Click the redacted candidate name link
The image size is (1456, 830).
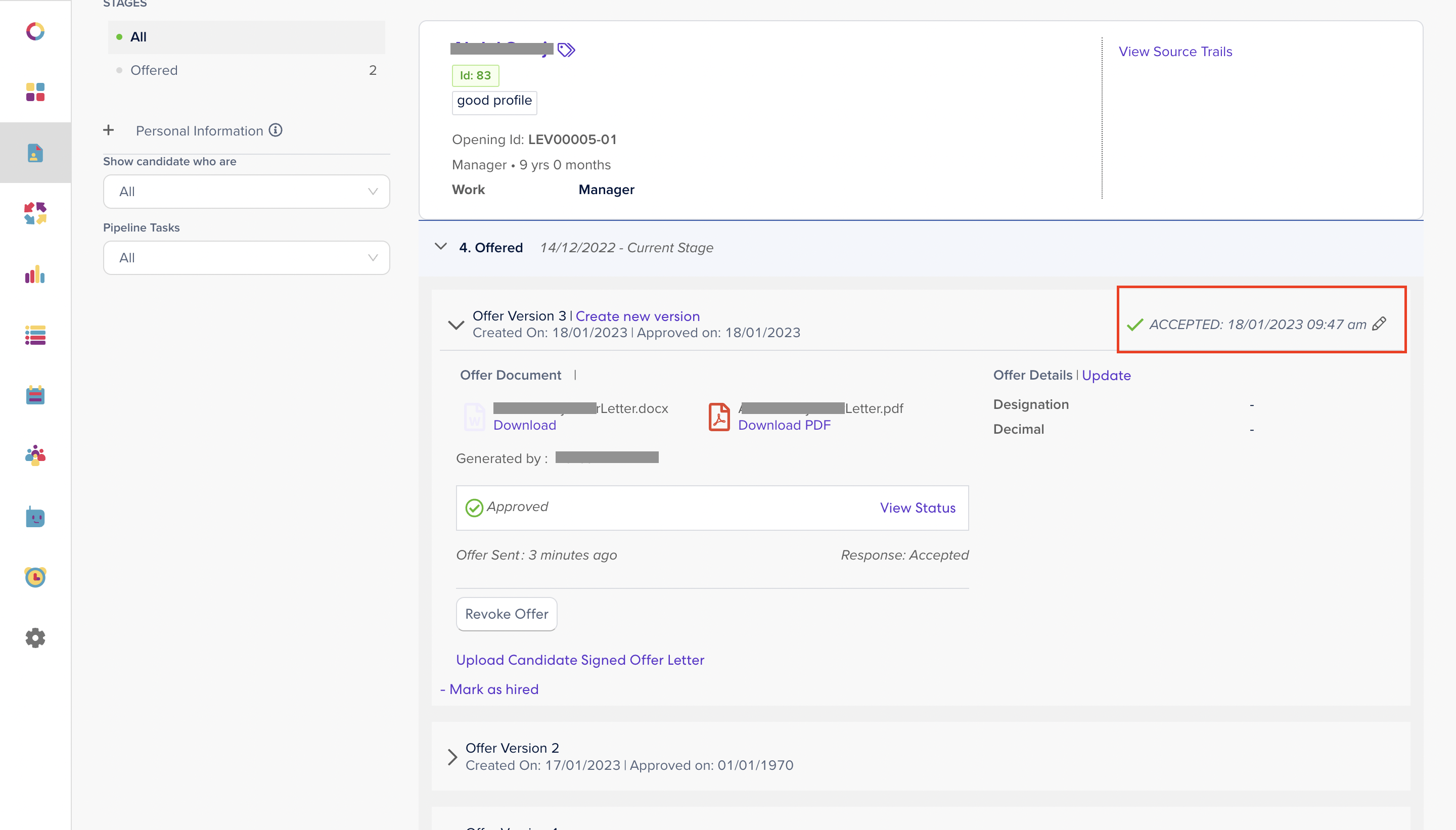pos(502,49)
